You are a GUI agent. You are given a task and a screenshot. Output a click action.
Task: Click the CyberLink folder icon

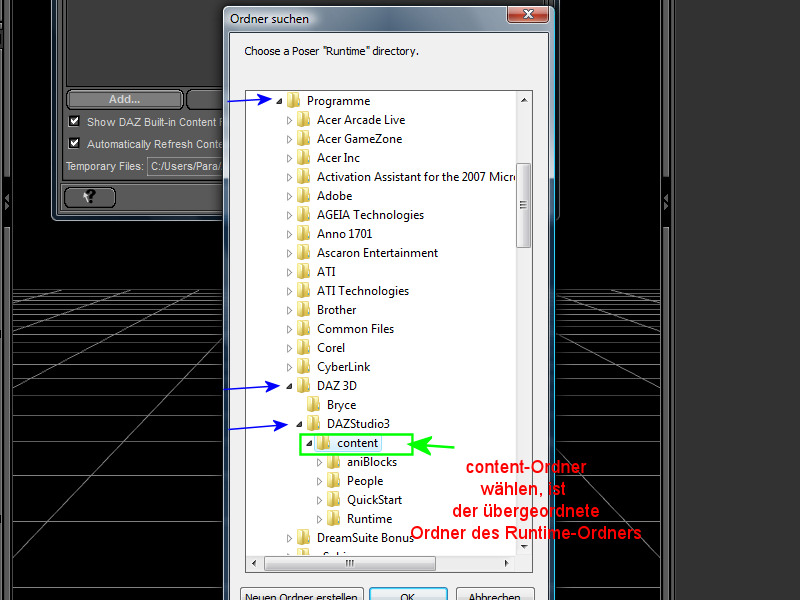[304, 367]
